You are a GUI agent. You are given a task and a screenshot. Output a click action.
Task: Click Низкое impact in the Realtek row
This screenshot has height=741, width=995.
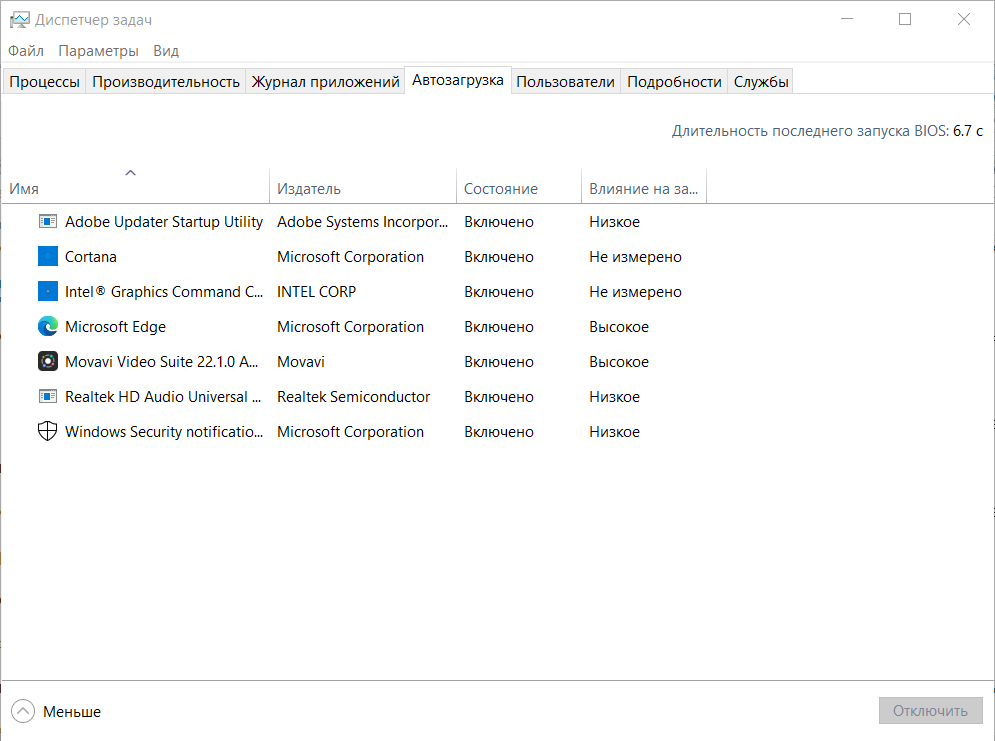tap(614, 396)
